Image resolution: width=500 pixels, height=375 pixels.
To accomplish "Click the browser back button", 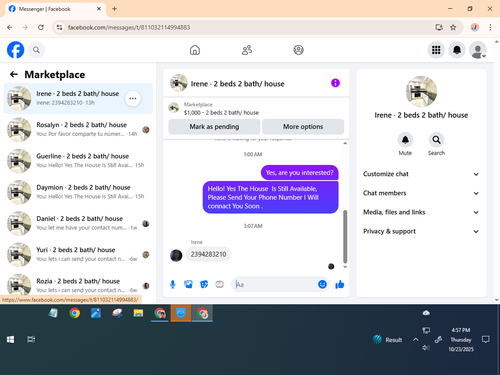I will point(10,27).
